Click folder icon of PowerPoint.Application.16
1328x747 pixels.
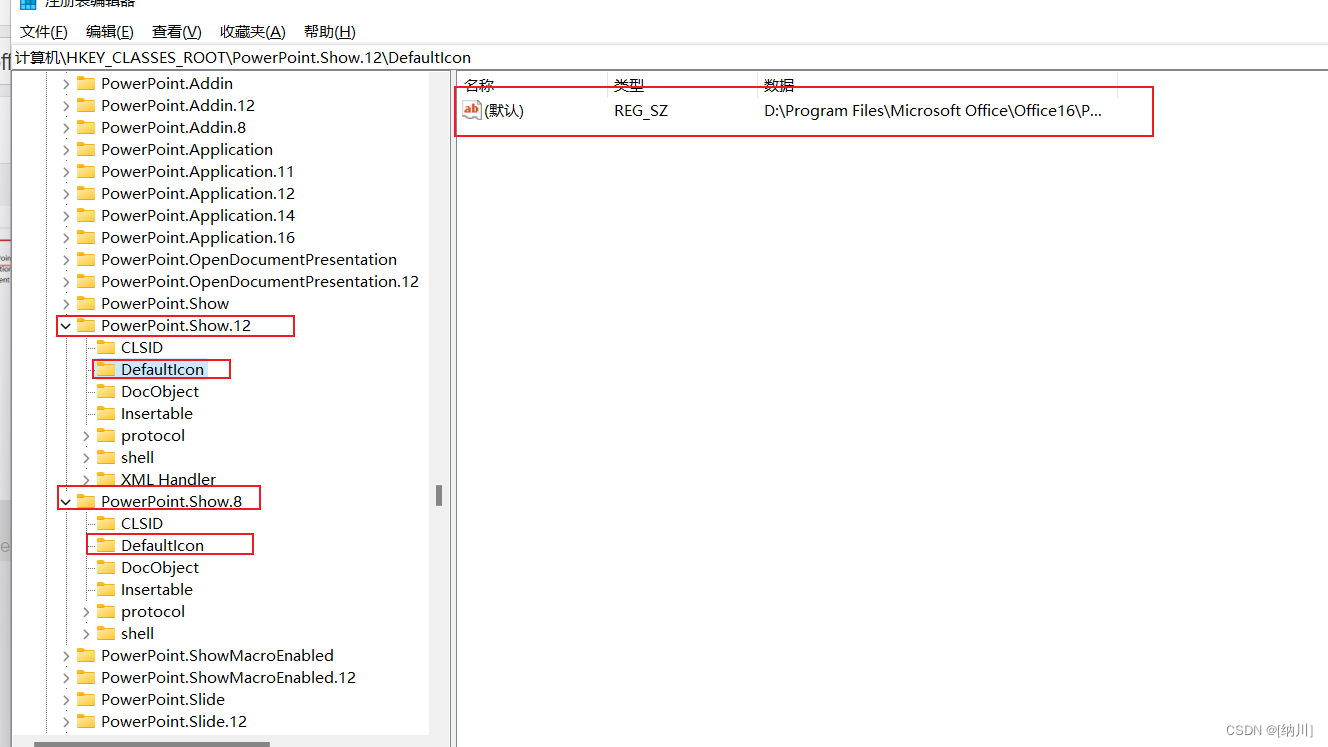[86, 238]
